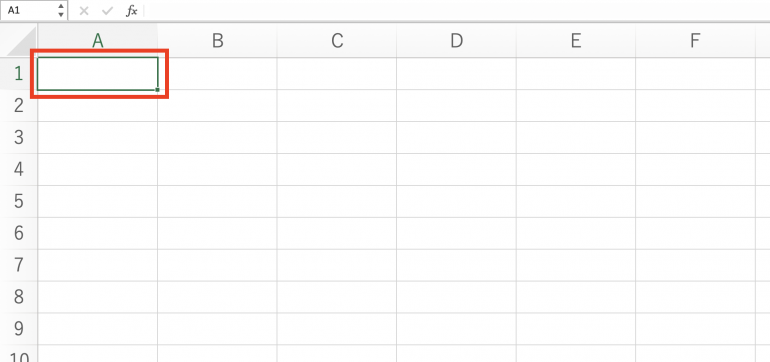Click the cancel X icon in formula bar
Viewport: 770px width, 362px height.
pos(84,11)
